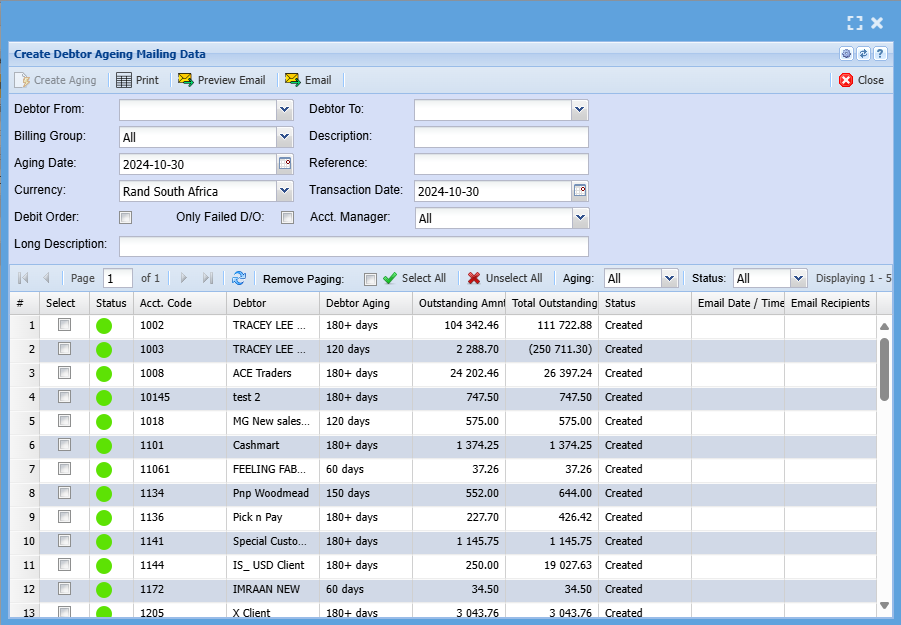Click the Close button in the toolbar
Image resolution: width=901 pixels, height=625 pixels.
pyautogui.click(x=861, y=80)
